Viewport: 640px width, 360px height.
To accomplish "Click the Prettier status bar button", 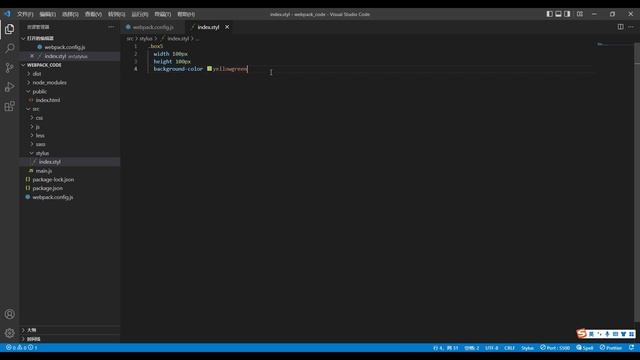I will pyautogui.click(x=611, y=348).
